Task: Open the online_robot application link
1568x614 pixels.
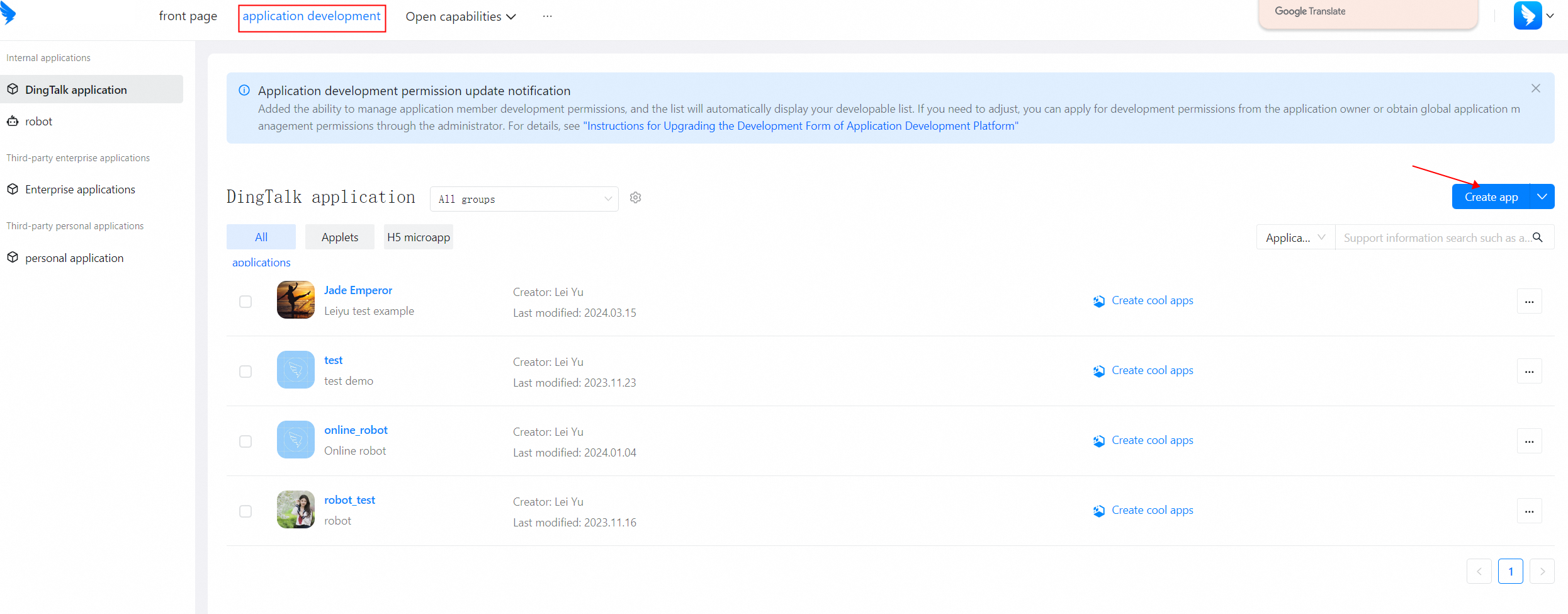Action: [x=356, y=429]
